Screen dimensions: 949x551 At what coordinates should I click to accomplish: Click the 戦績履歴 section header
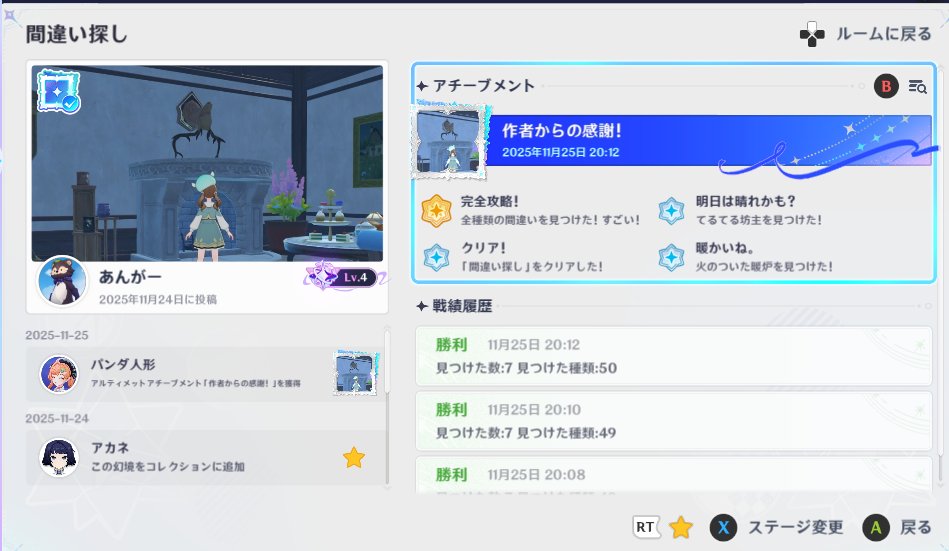tap(462, 306)
